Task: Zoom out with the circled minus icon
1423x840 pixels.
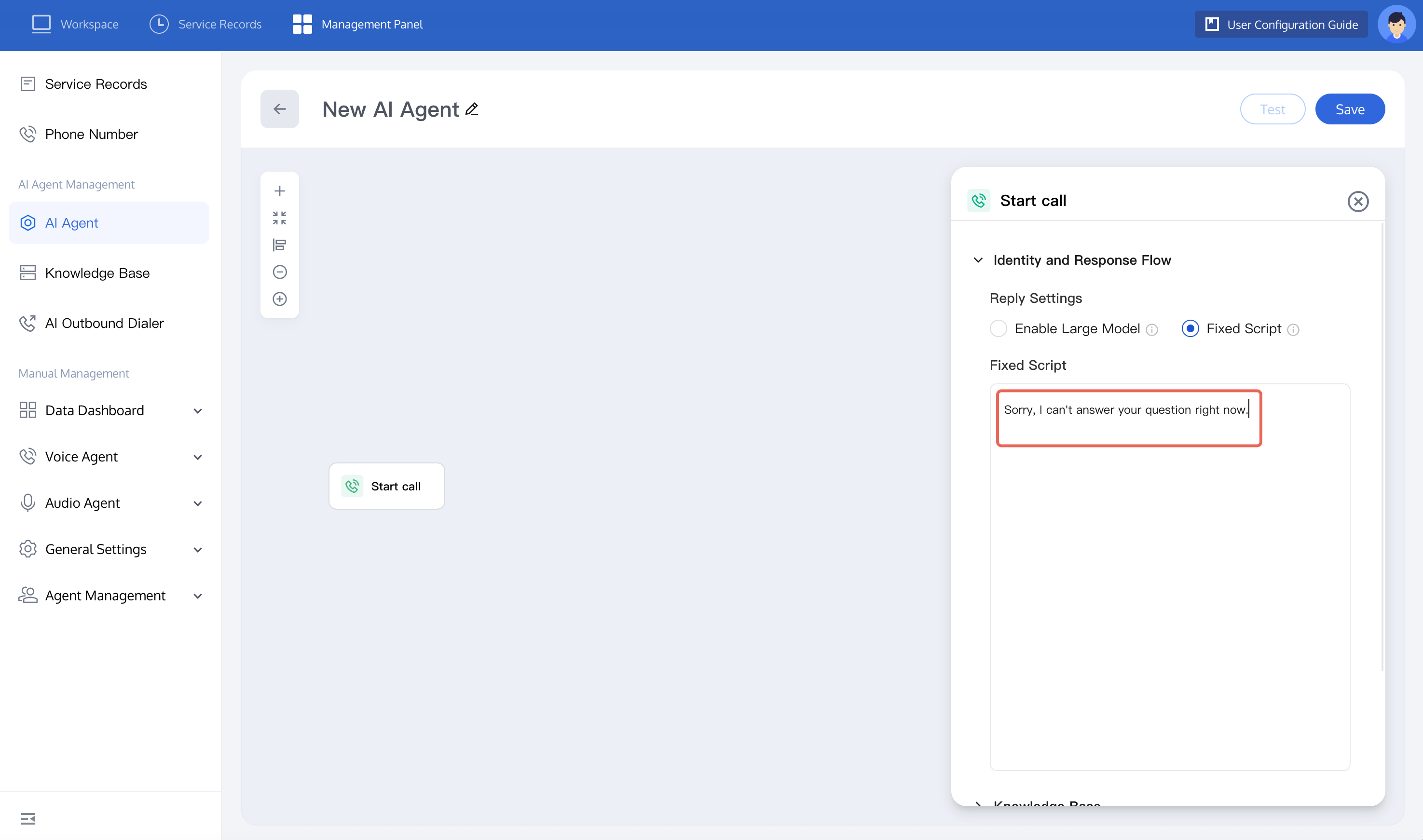Action: (280, 271)
